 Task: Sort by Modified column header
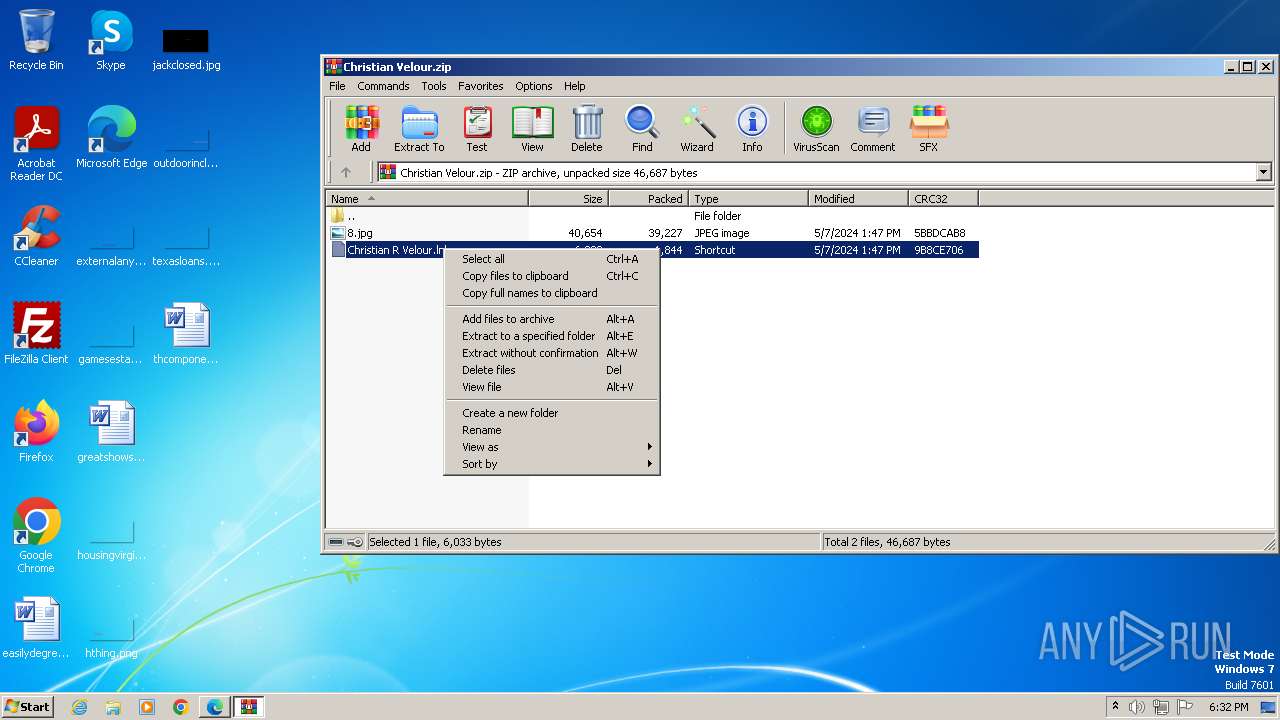[x=859, y=199]
